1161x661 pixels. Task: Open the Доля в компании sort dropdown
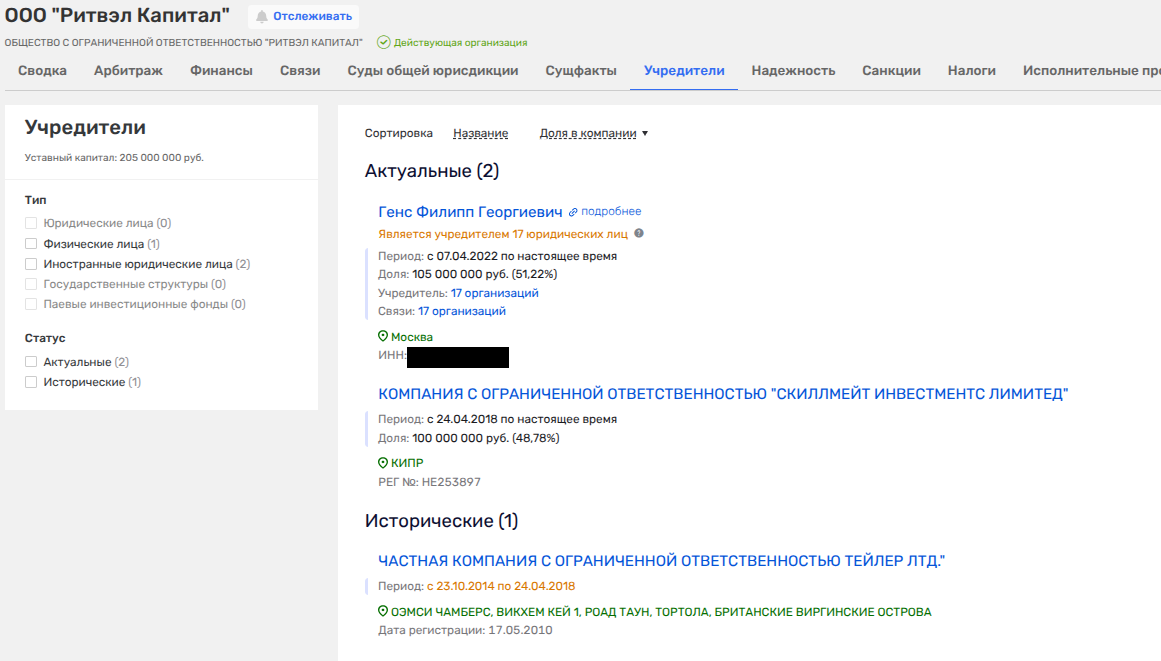[593, 134]
